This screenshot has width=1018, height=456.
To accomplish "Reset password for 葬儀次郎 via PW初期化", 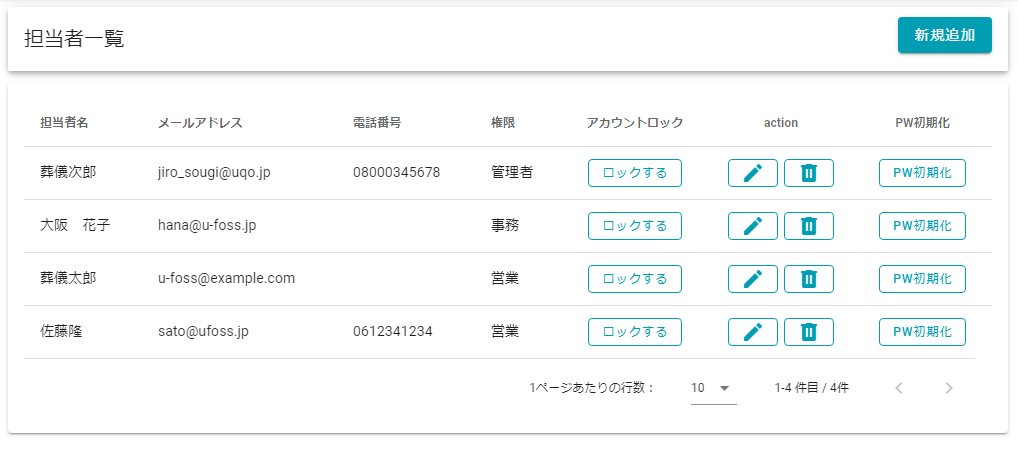I will [922, 173].
